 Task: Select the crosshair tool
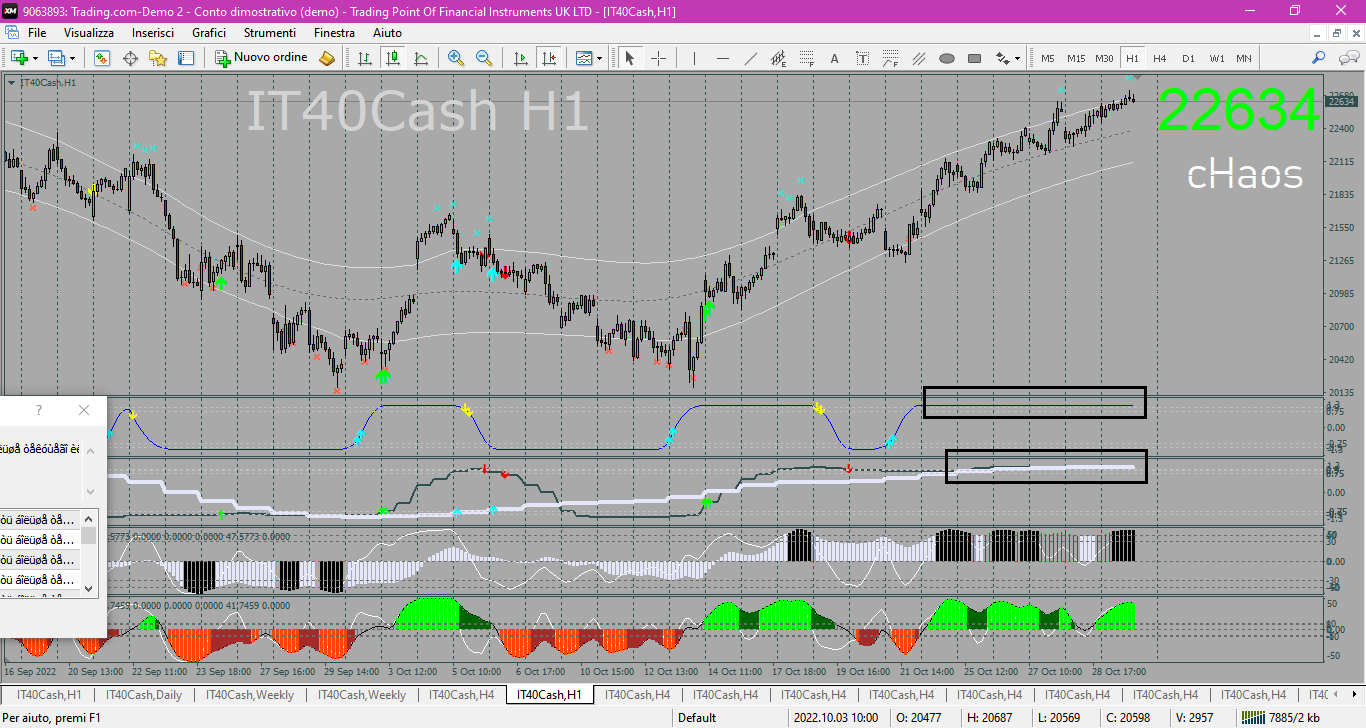point(658,58)
